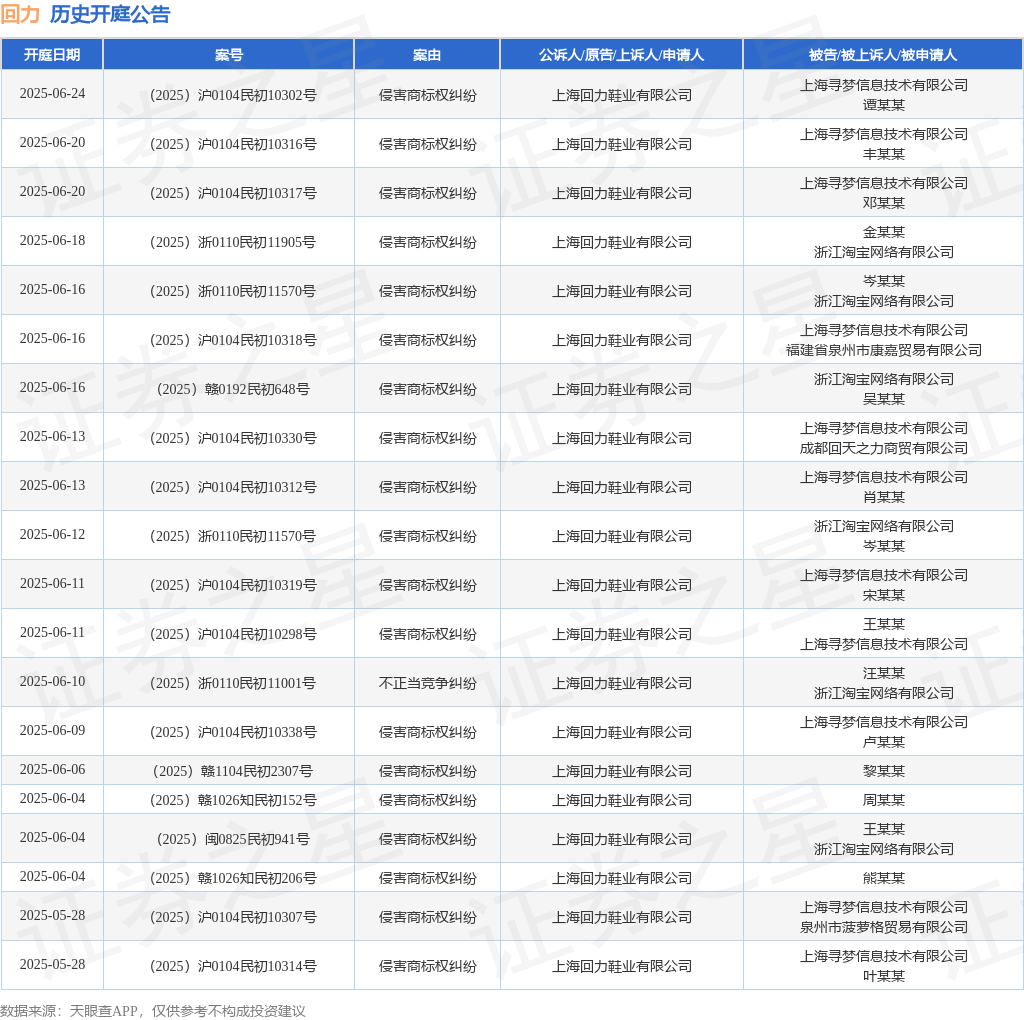The image size is (1024, 1020).
Task: Click the date 2025-06-10
Action: click(x=52, y=681)
